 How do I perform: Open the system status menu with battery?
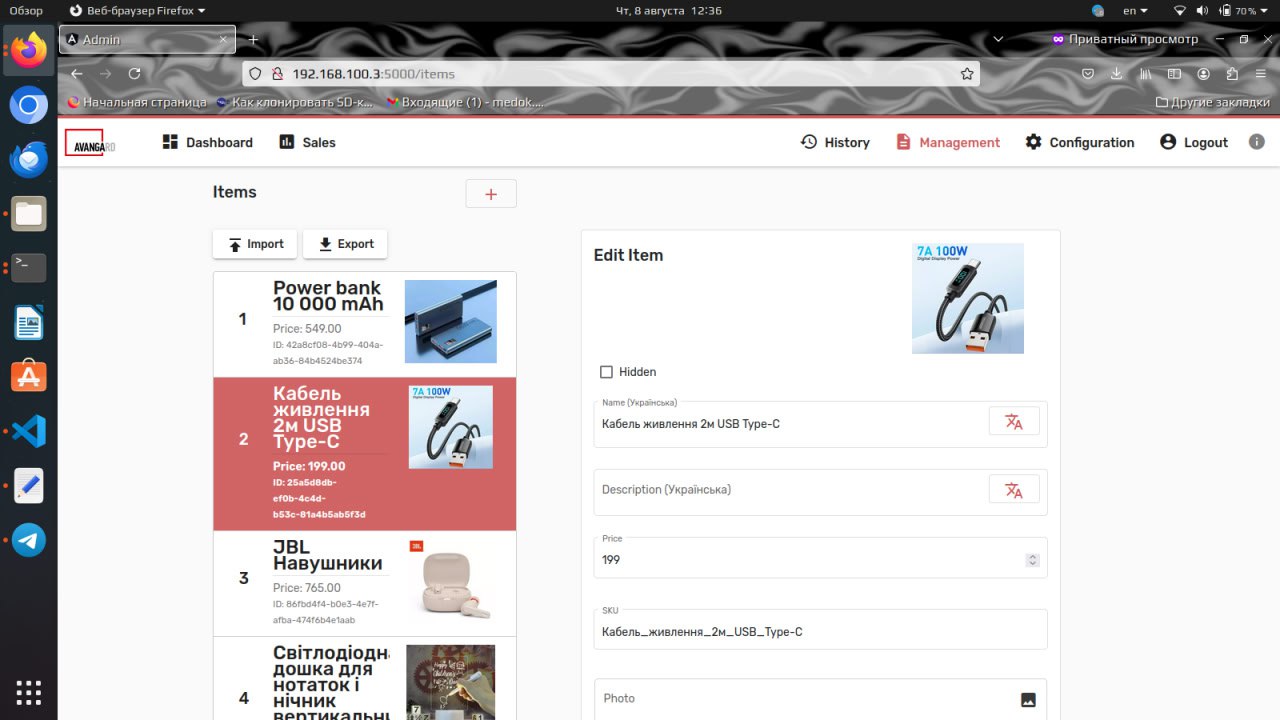pos(1239,11)
